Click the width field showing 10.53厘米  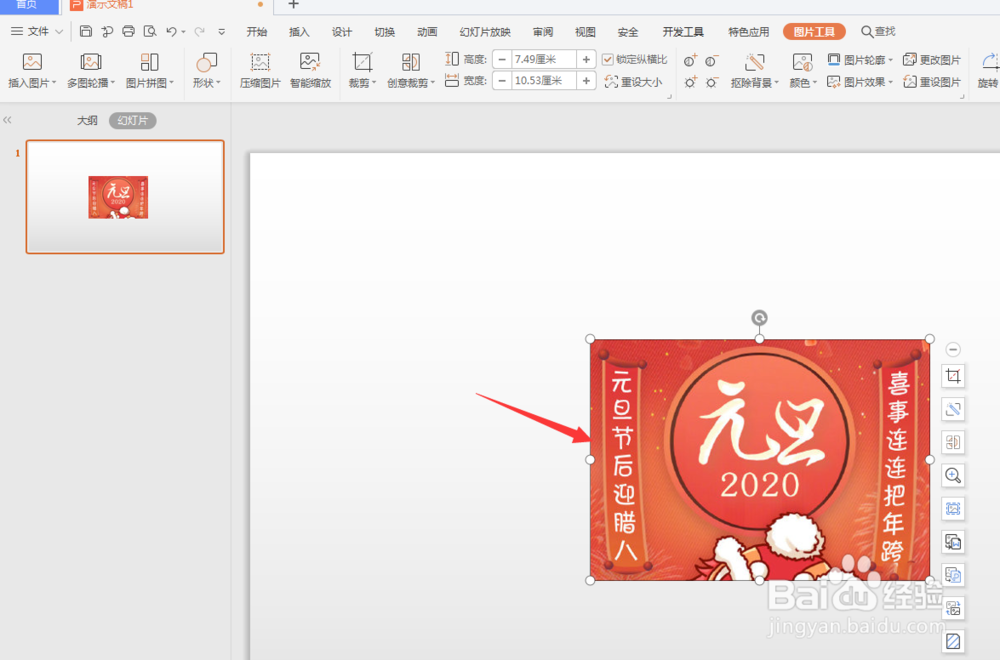click(543, 81)
